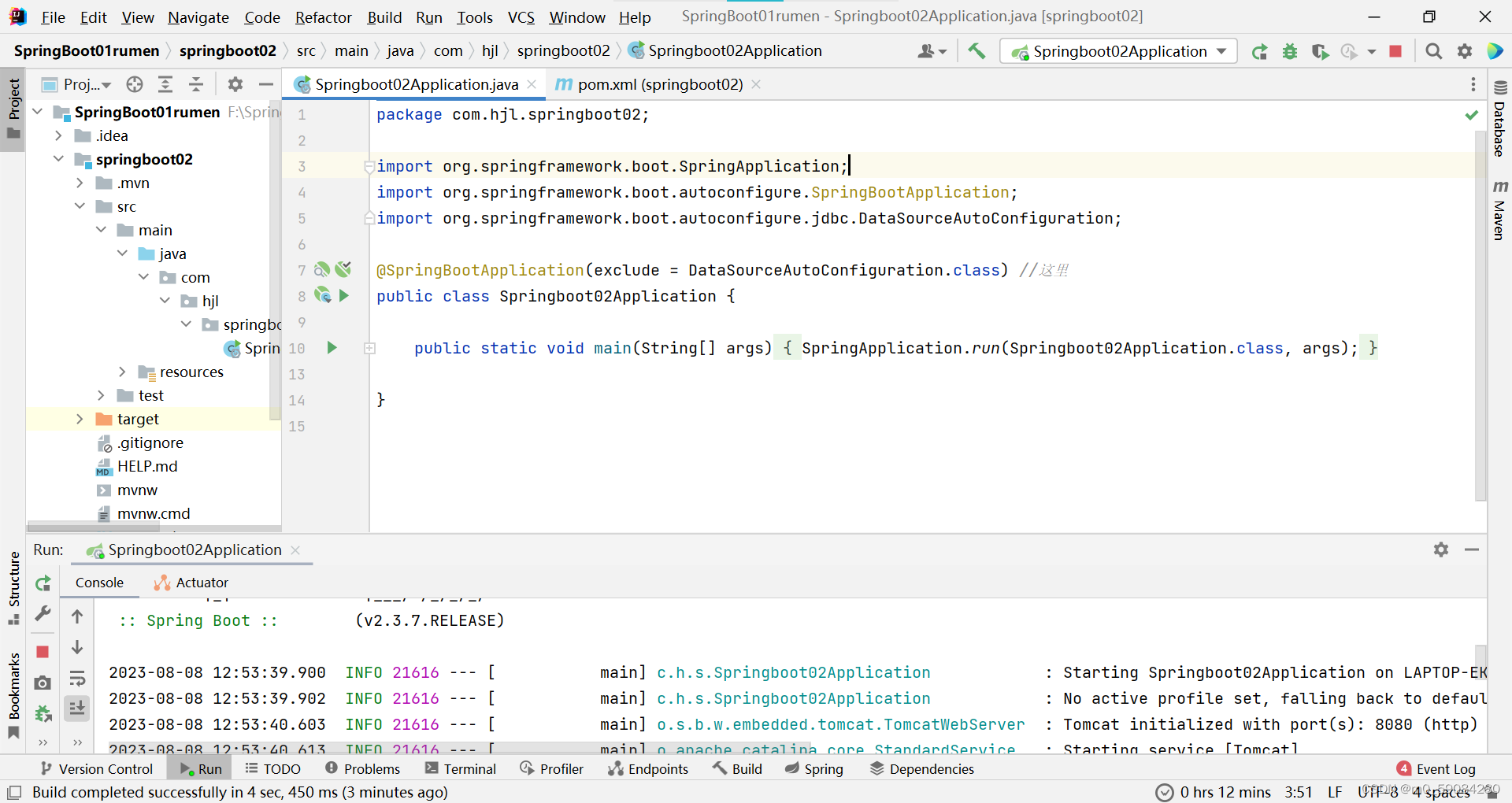This screenshot has width=1512, height=803.
Task: Enable scroll to end in console
Action: click(x=76, y=709)
